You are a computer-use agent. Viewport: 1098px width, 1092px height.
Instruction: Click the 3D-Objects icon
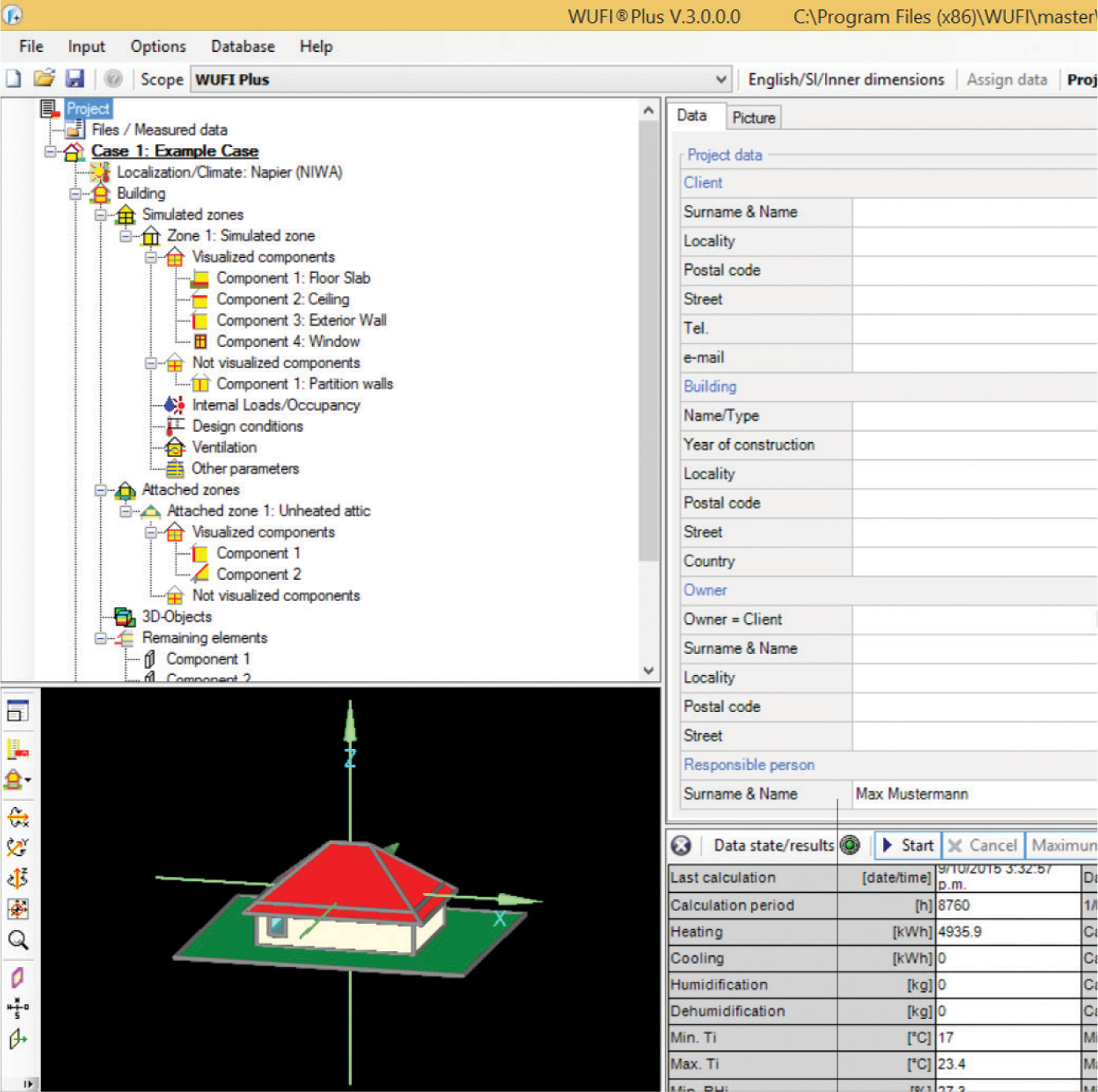pyautogui.click(x=124, y=617)
